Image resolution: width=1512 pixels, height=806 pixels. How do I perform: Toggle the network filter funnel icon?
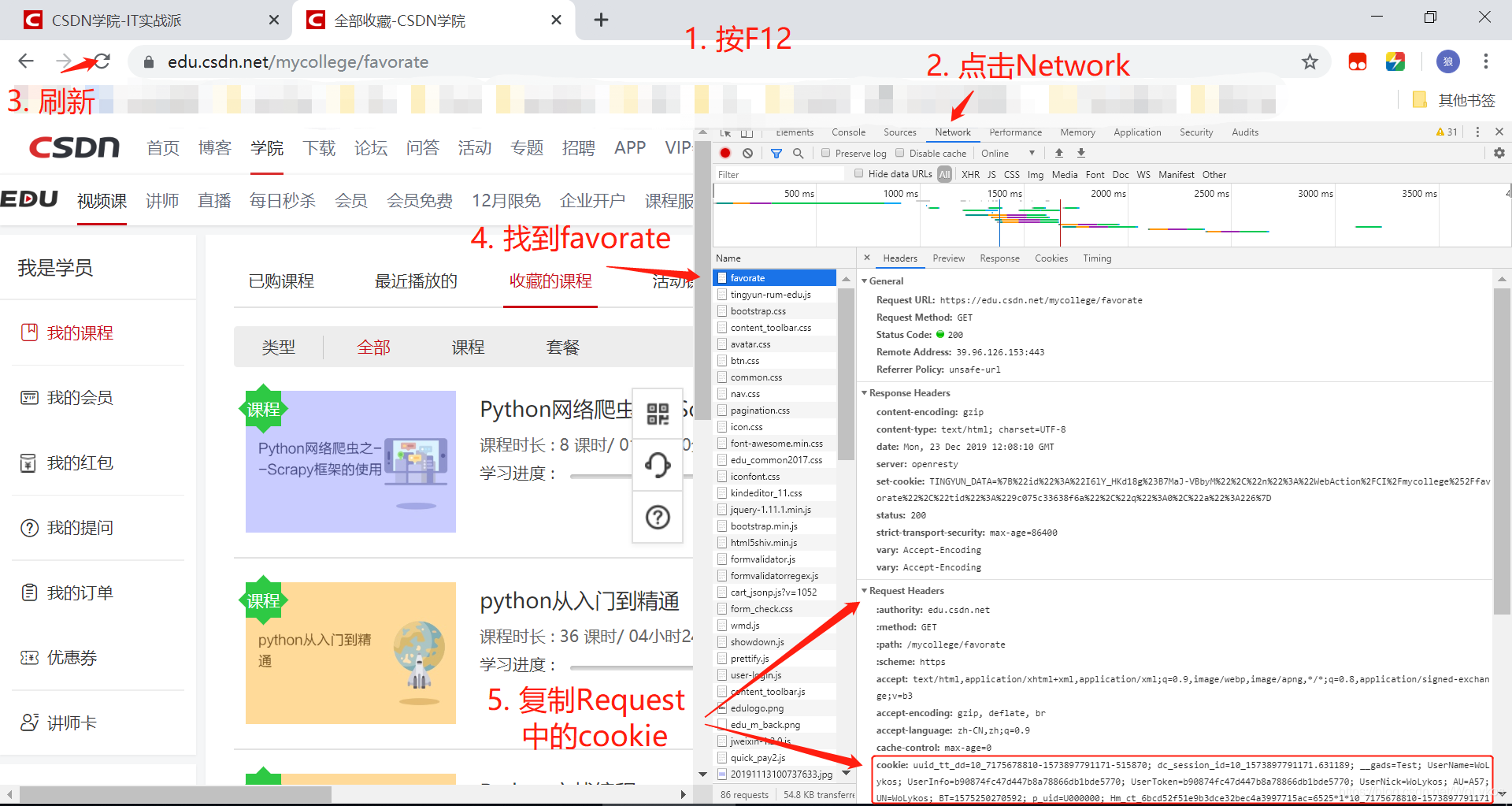776,153
